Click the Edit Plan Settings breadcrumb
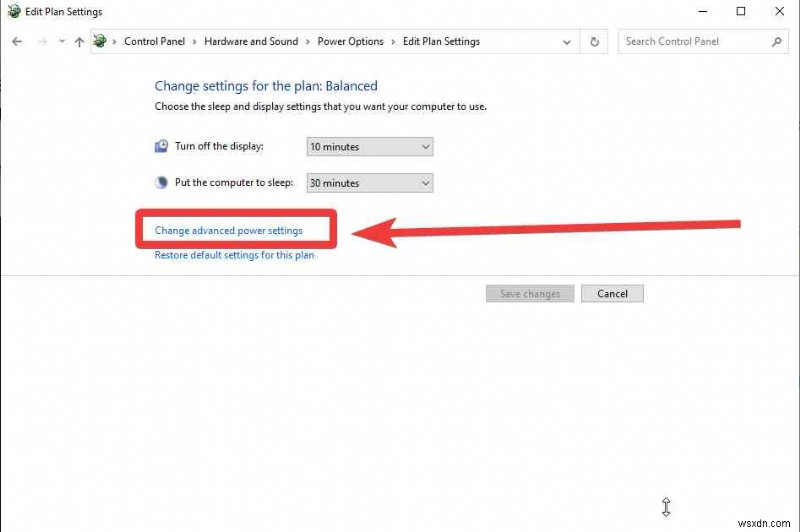Viewport: 800px width, 532px height. pos(441,41)
